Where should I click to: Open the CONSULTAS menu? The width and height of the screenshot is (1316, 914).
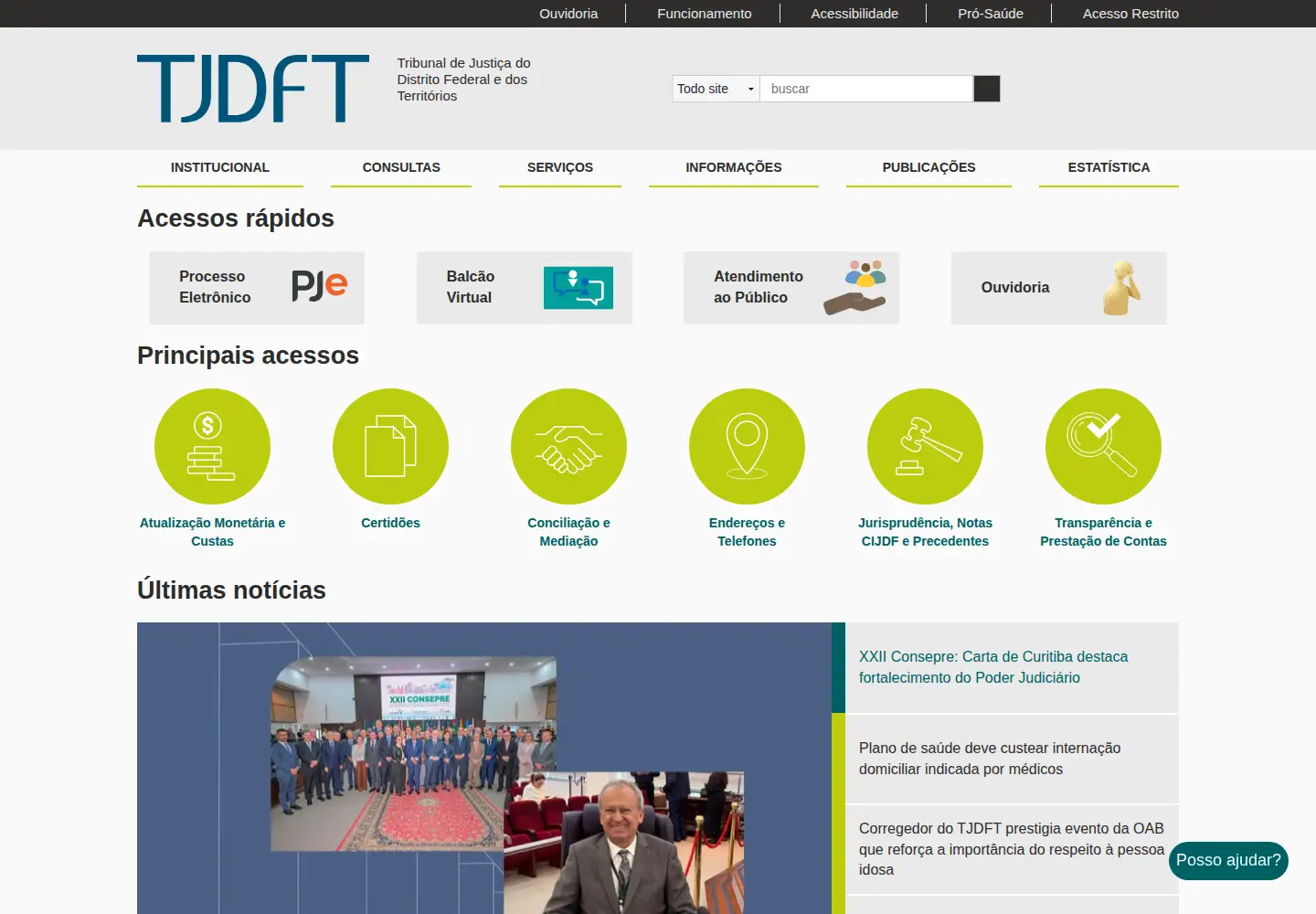coord(401,167)
